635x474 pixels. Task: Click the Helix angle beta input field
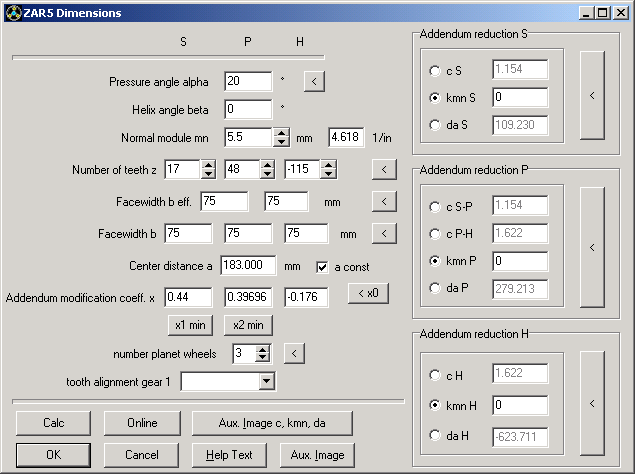(248, 109)
